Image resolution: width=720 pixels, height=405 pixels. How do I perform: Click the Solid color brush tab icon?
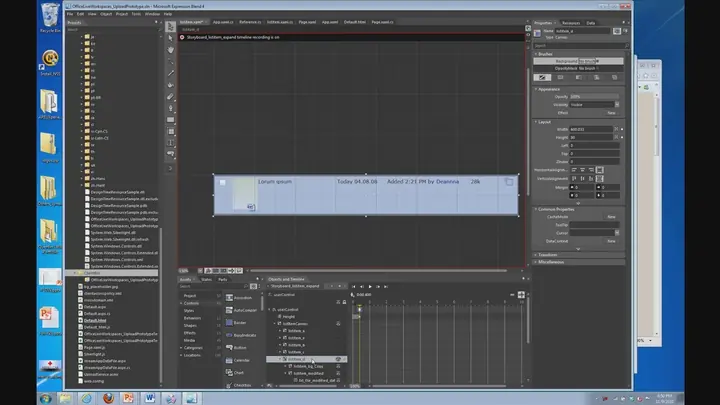tap(560, 77)
